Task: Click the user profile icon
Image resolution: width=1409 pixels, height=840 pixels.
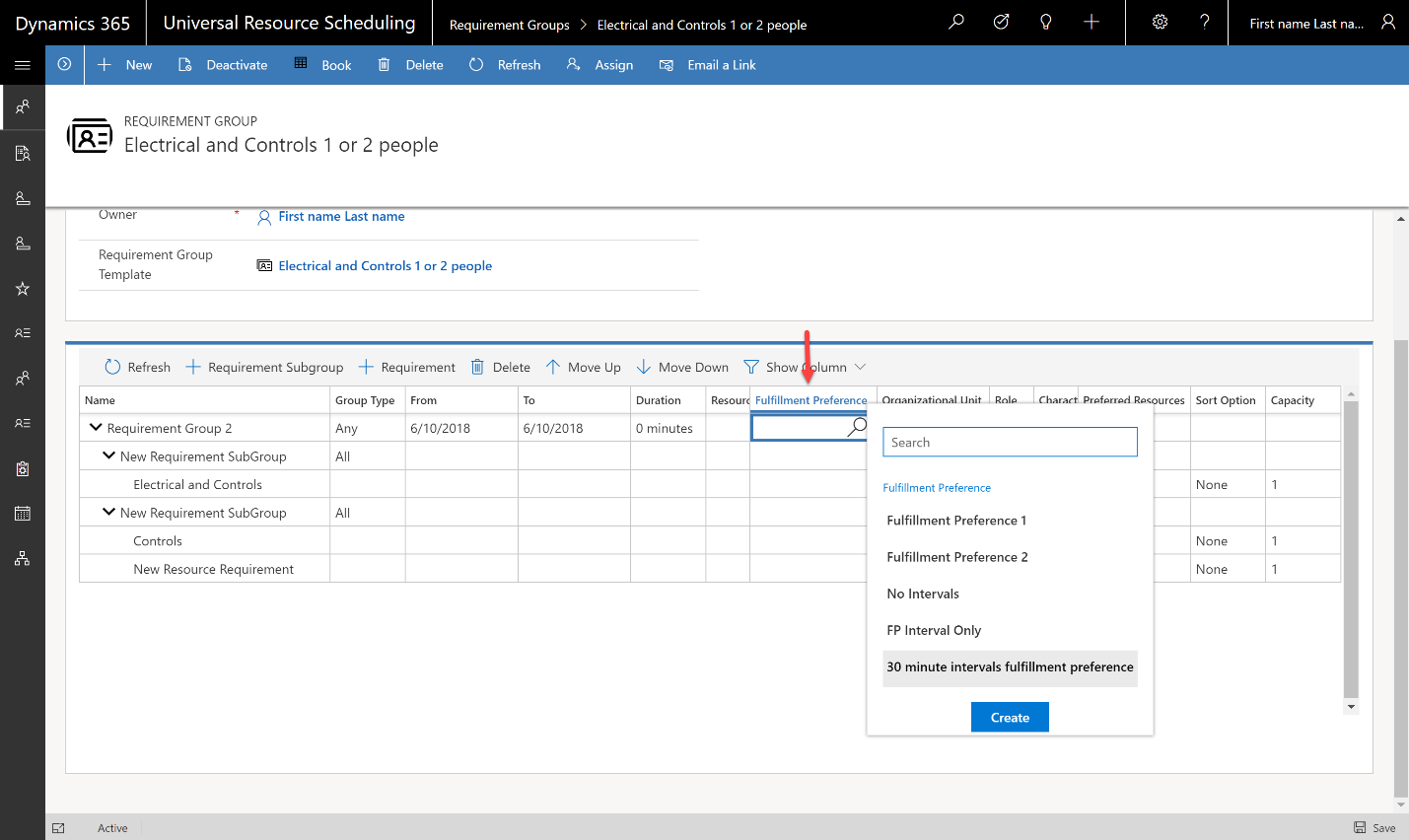Action: tap(1388, 22)
